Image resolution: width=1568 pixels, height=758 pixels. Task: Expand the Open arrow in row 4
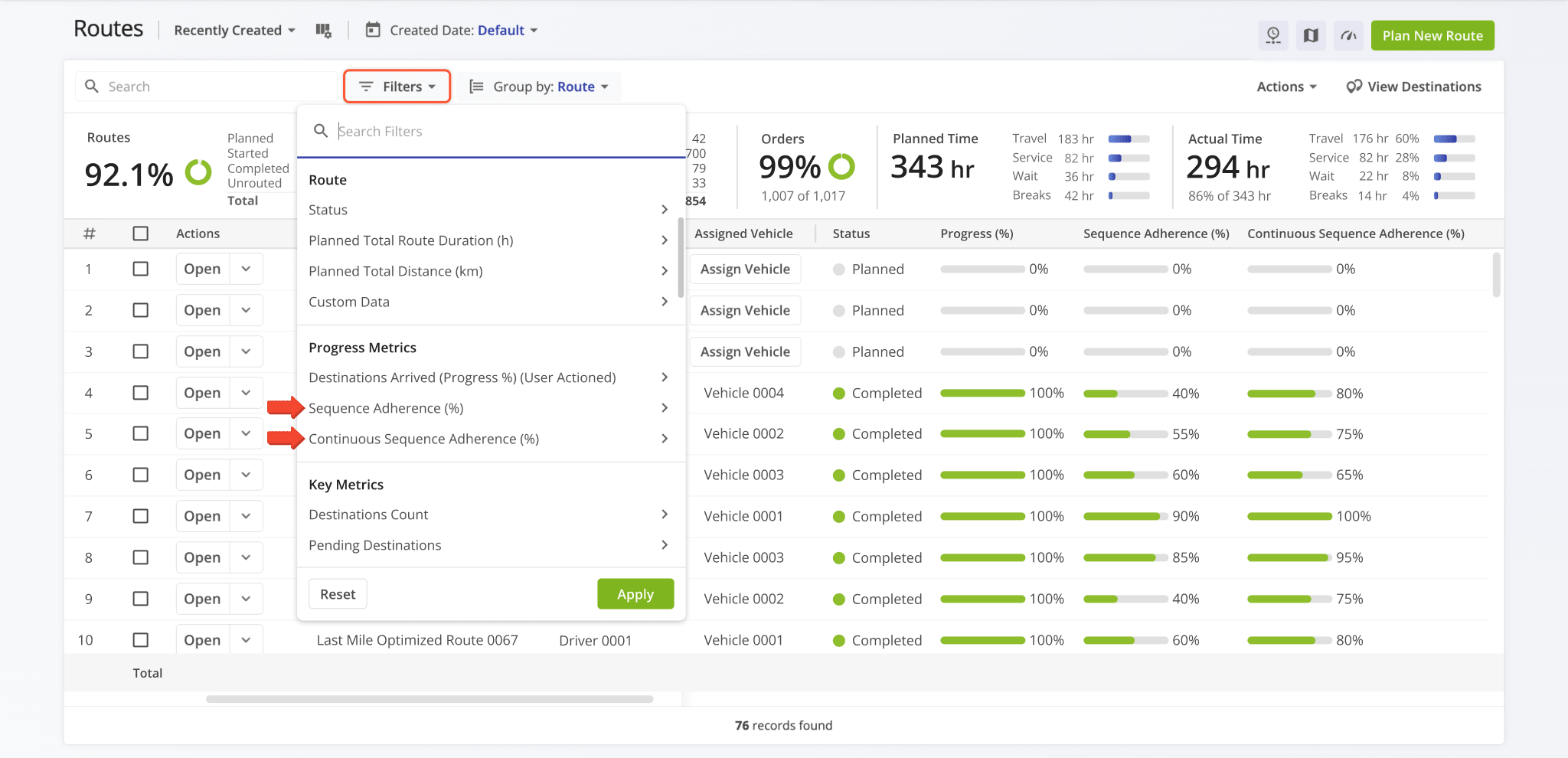(246, 393)
